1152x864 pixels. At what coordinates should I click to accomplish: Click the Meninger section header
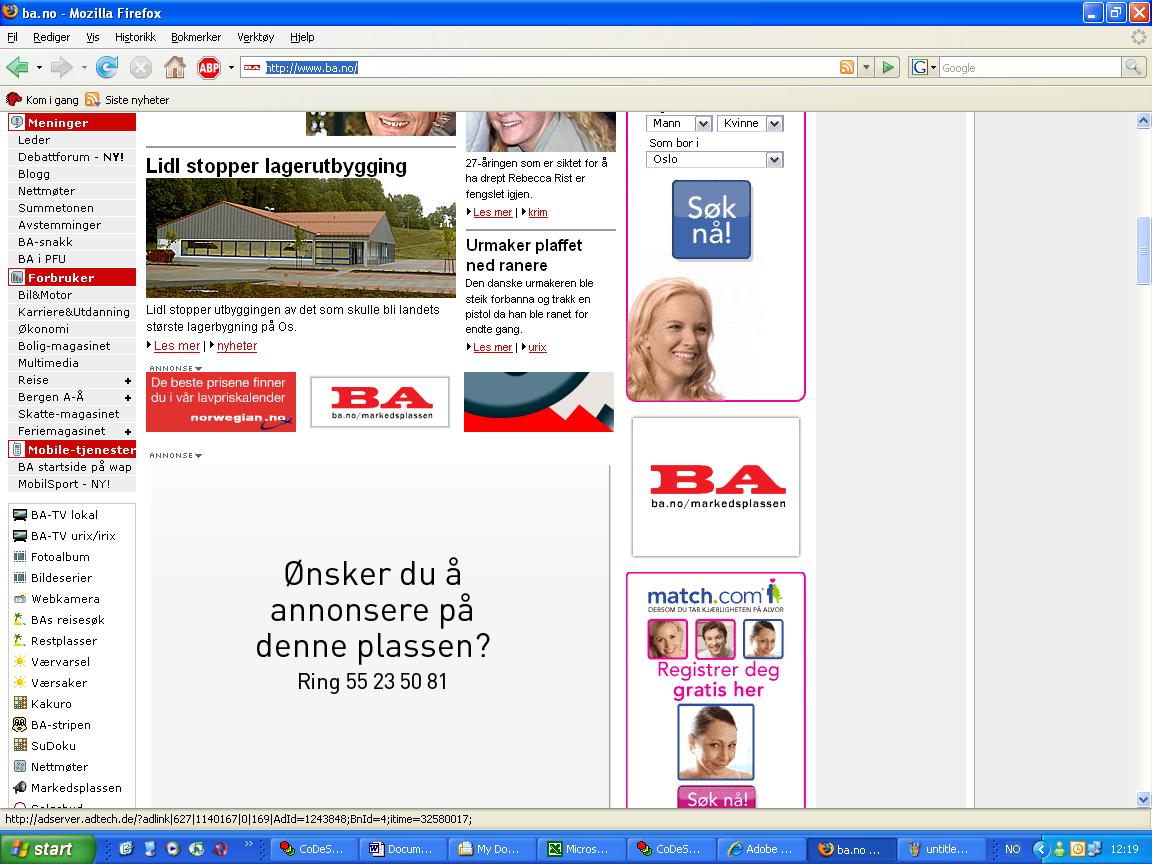[72, 123]
